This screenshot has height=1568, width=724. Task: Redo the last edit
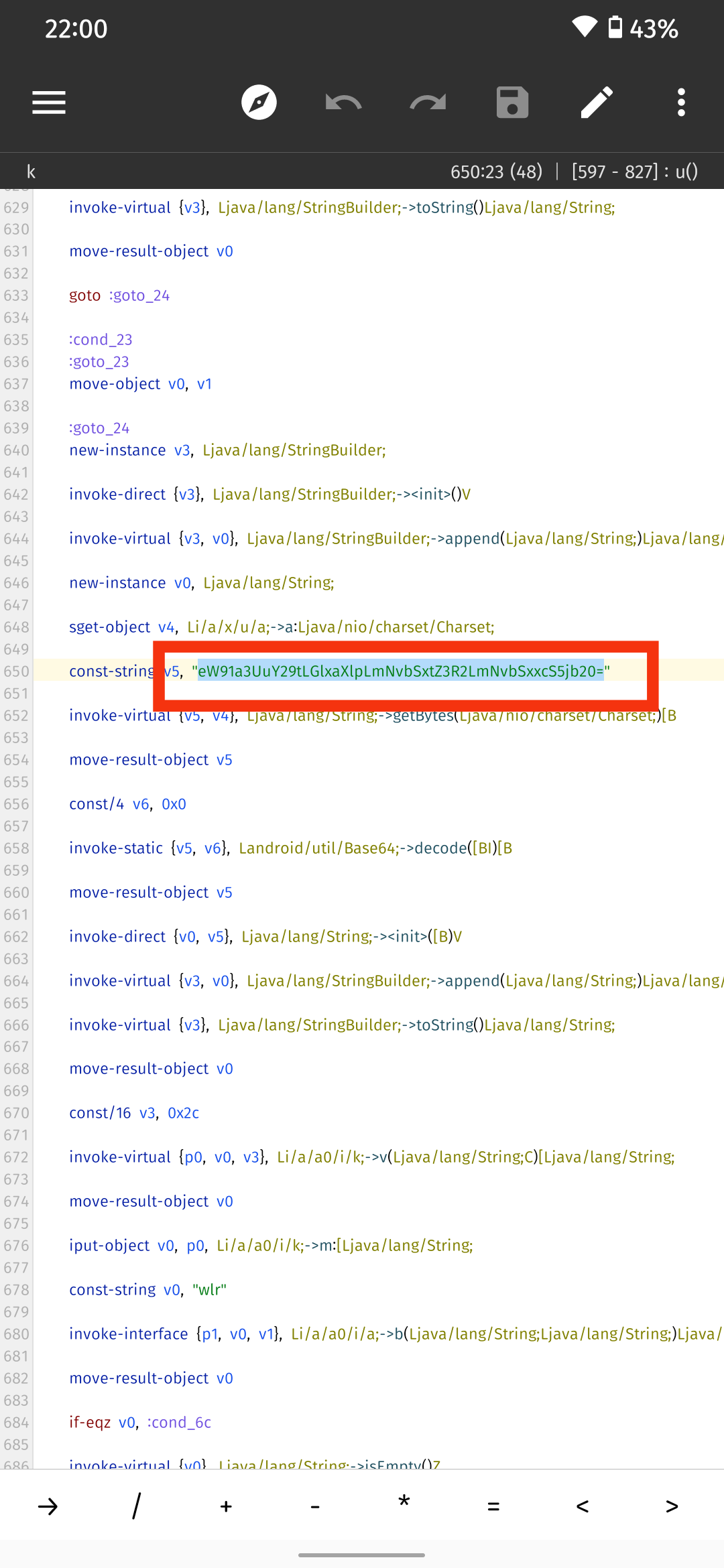click(x=428, y=103)
